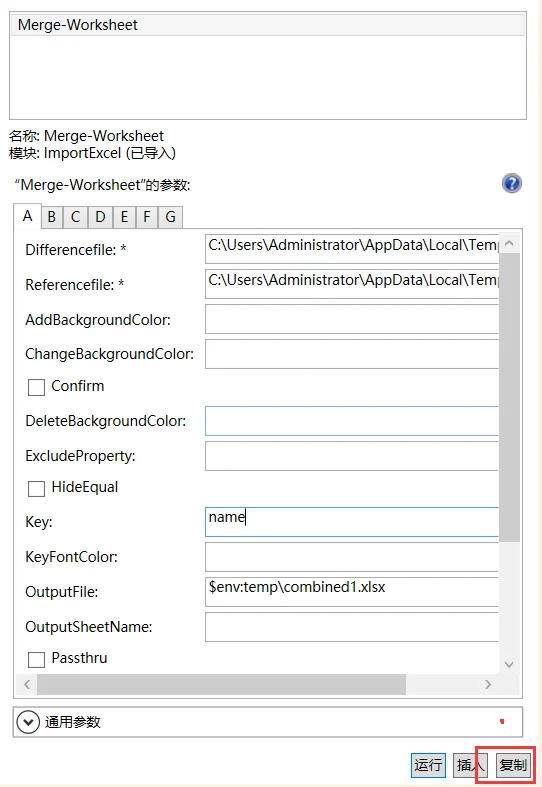Image resolution: width=542 pixels, height=787 pixels.
Task: Switch to parameter set tab E
Action: point(124,217)
